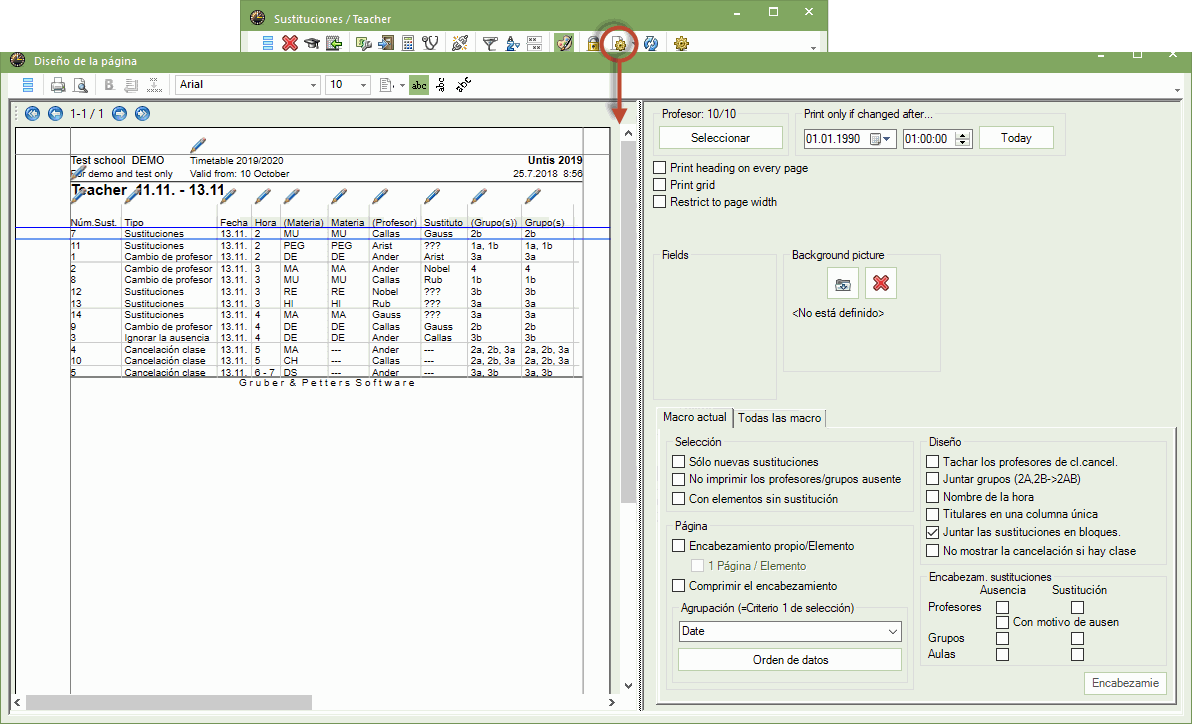Go to next page of preview
Viewport: 1192px width, 724px height.
(x=119, y=113)
